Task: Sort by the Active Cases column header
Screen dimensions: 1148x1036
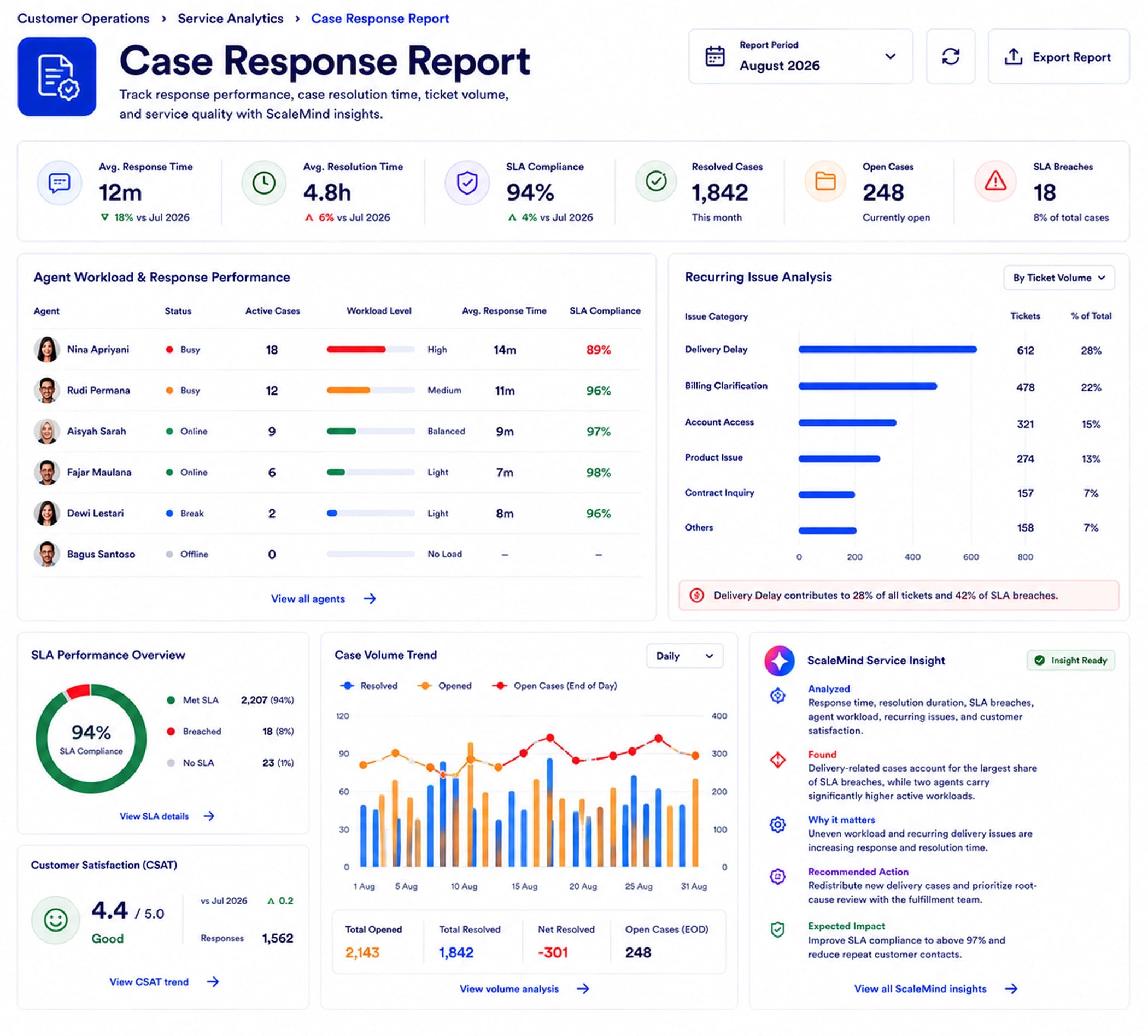Action: (x=272, y=311)
